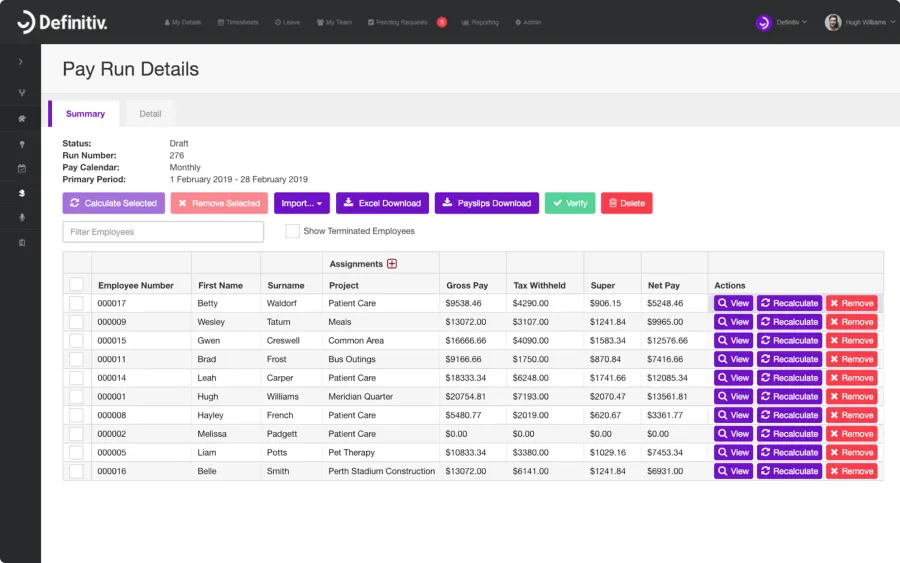Tick the Show Terminated Employees checkbox
Image resolution: width=900 pixels, height=563 pixels.
pyautogui.click(x=292, y=231)
